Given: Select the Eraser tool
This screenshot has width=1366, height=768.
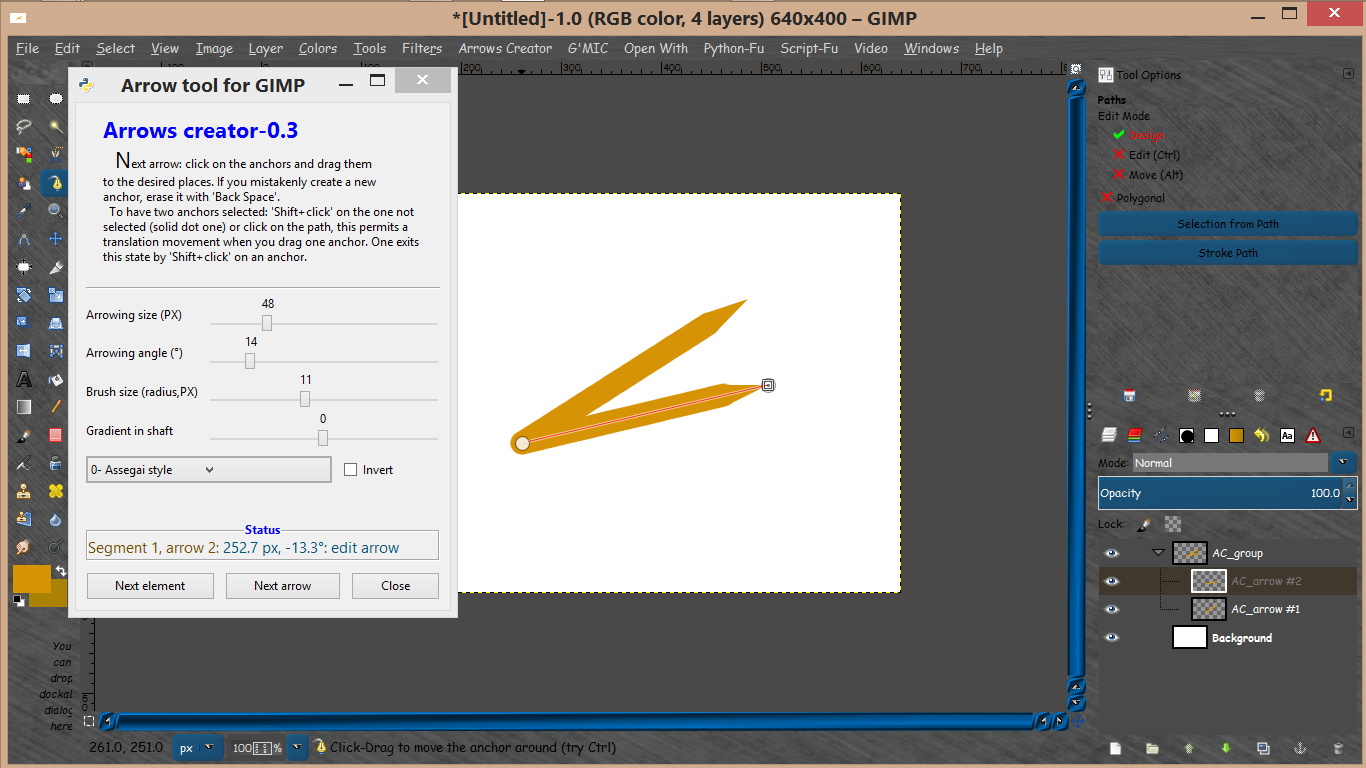Looking at the screenshot, I should click(x=56, y=435).
